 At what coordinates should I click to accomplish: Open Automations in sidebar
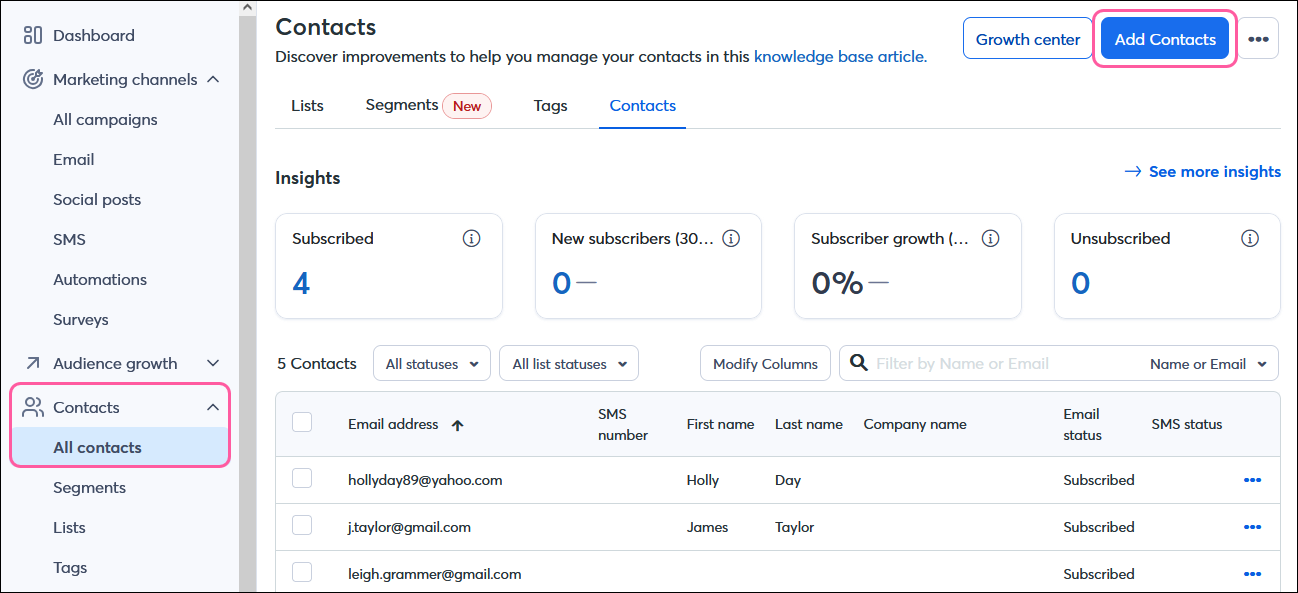point(100,279)
